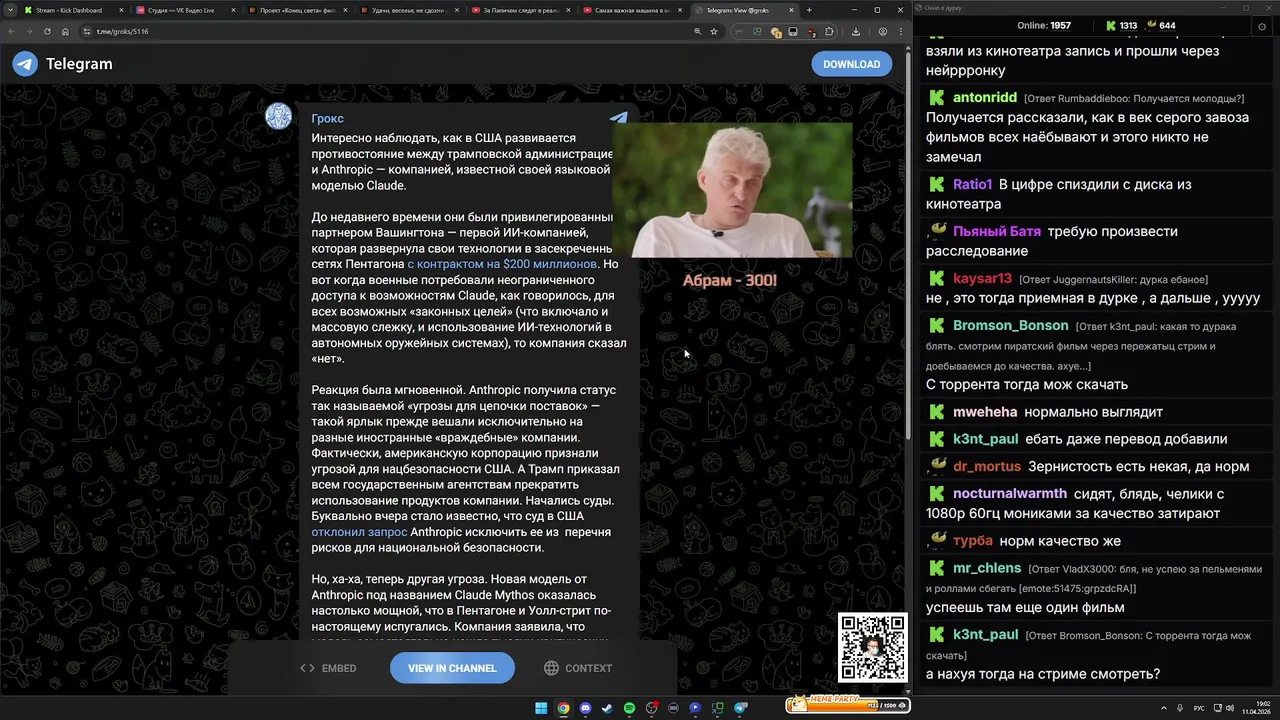Viewport: 1280px width, 720px height.
Task: Open OBS Studio from the taskbar
Action: pyautogui.click(x=651, y=708)
